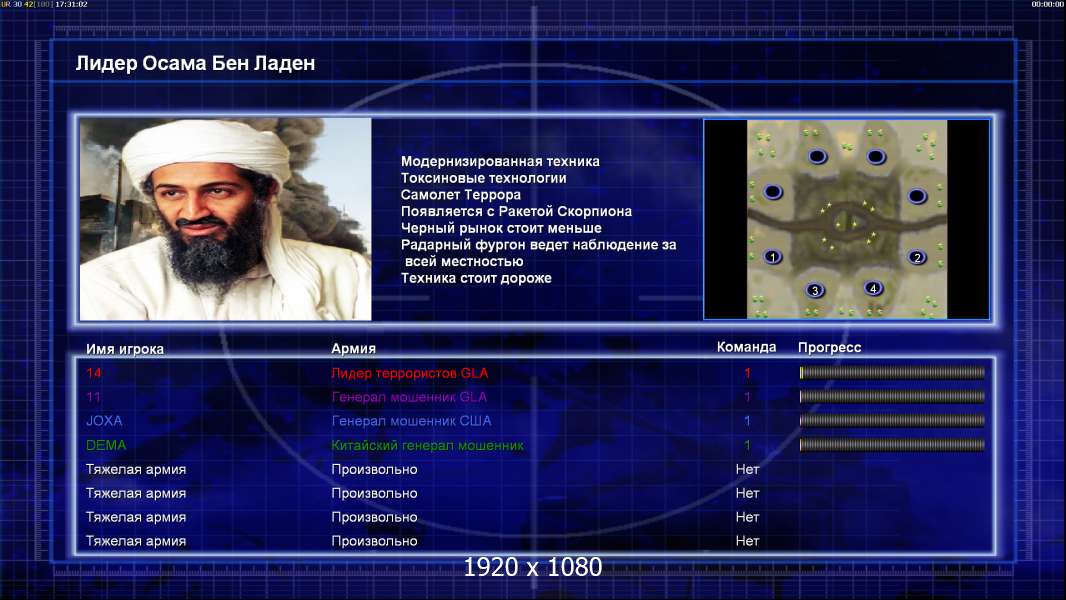Click the 'Армия' column header
1066x600 pixels.
(x=353, y=348)
